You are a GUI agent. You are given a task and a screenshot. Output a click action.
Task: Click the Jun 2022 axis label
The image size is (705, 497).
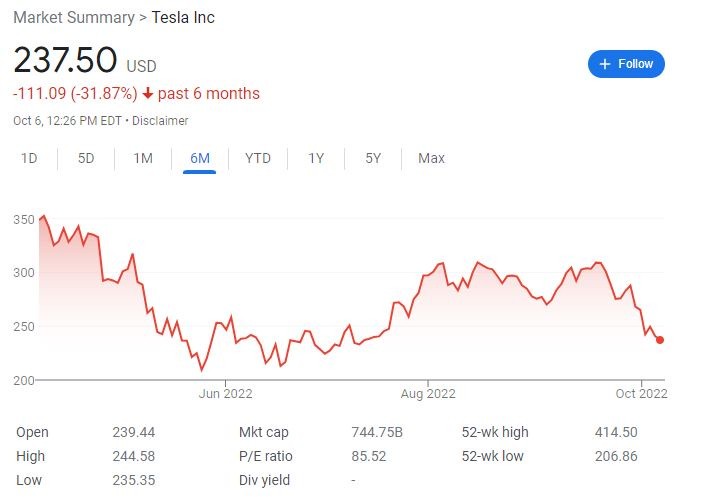click(226, 394)
